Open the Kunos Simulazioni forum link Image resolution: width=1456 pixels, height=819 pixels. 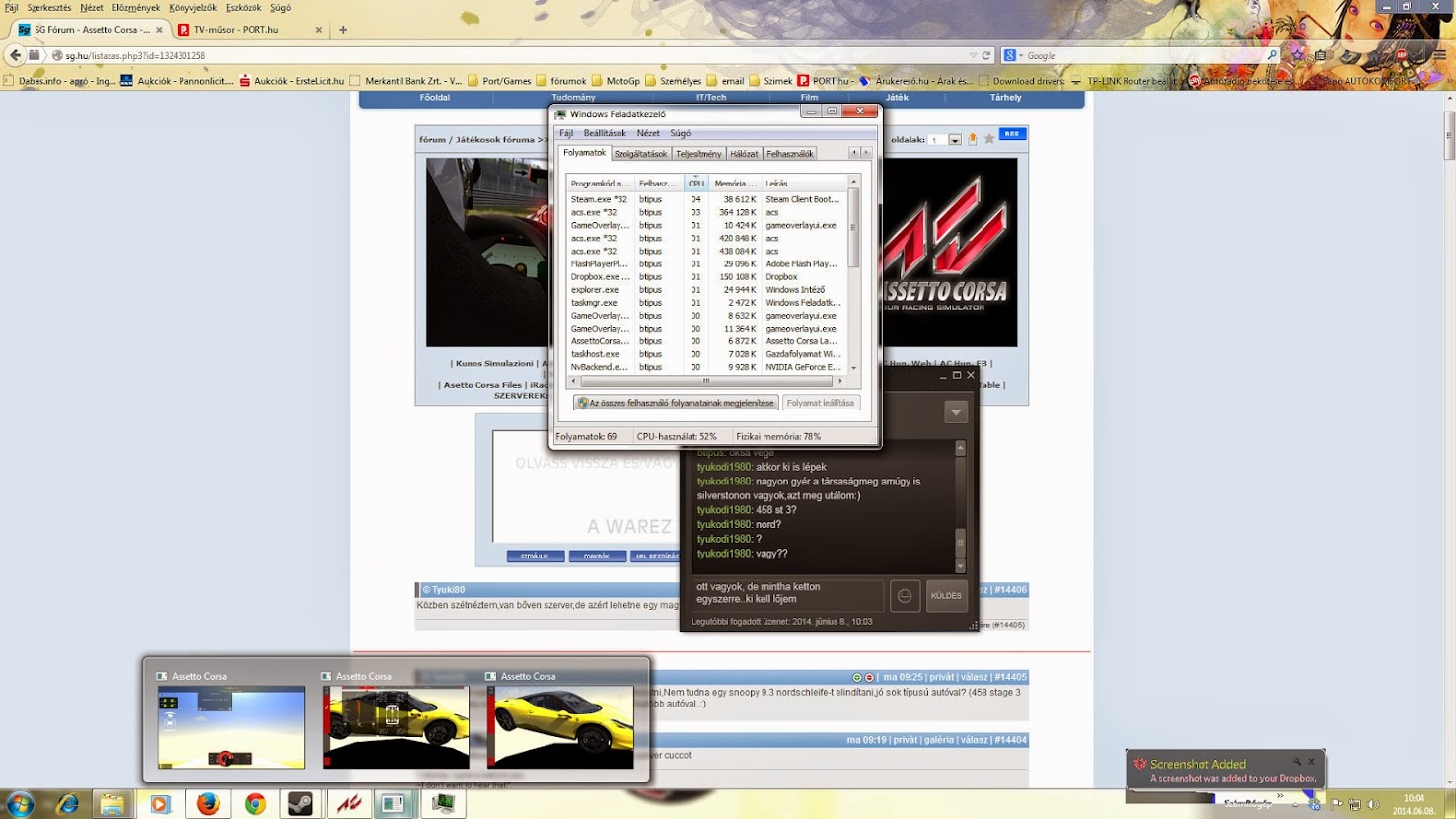pos(494,363)
